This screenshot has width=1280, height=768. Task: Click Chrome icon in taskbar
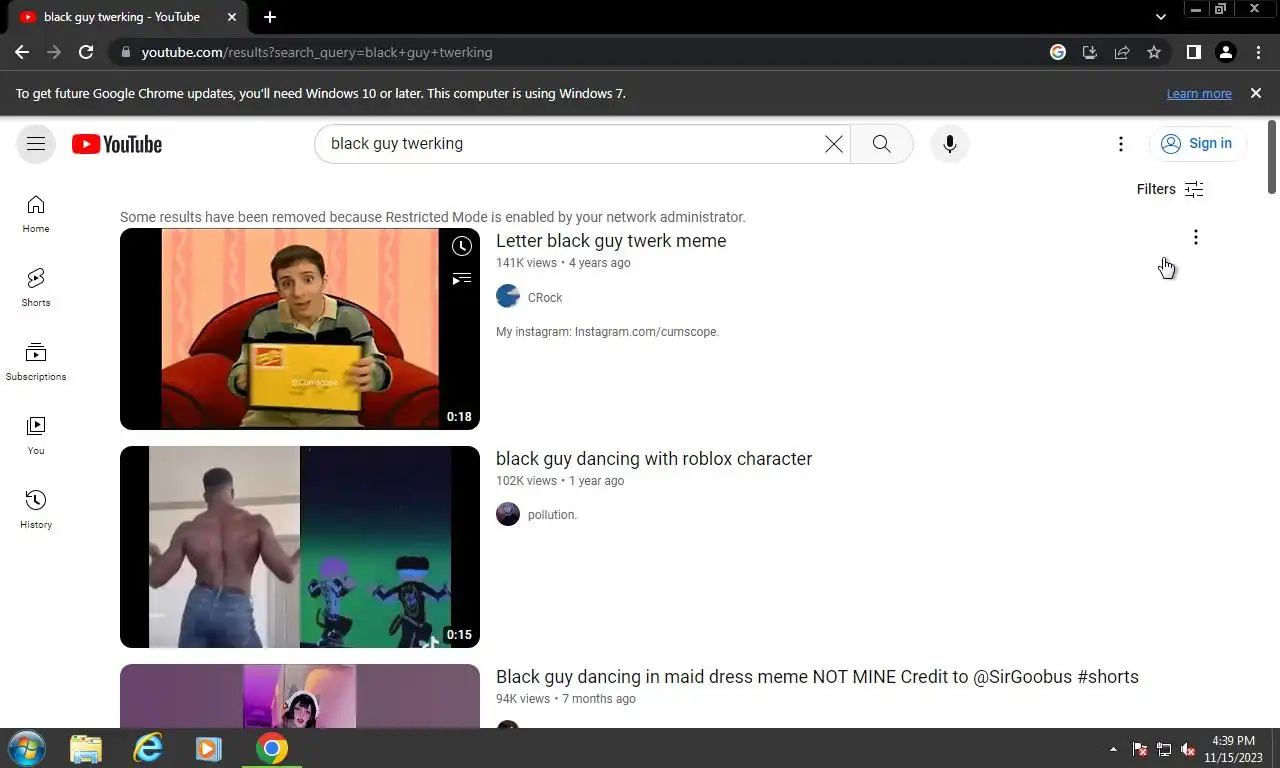272,748
